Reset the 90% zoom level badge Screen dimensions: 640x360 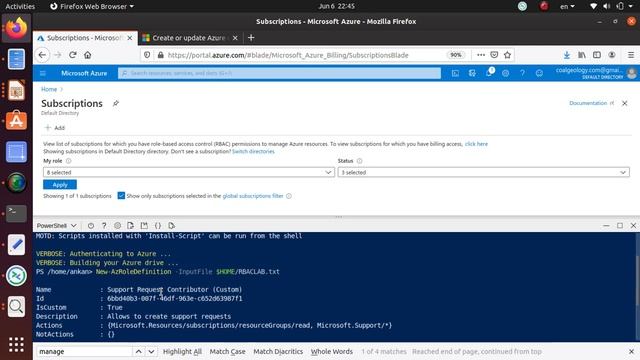click(x=456, y=55)
